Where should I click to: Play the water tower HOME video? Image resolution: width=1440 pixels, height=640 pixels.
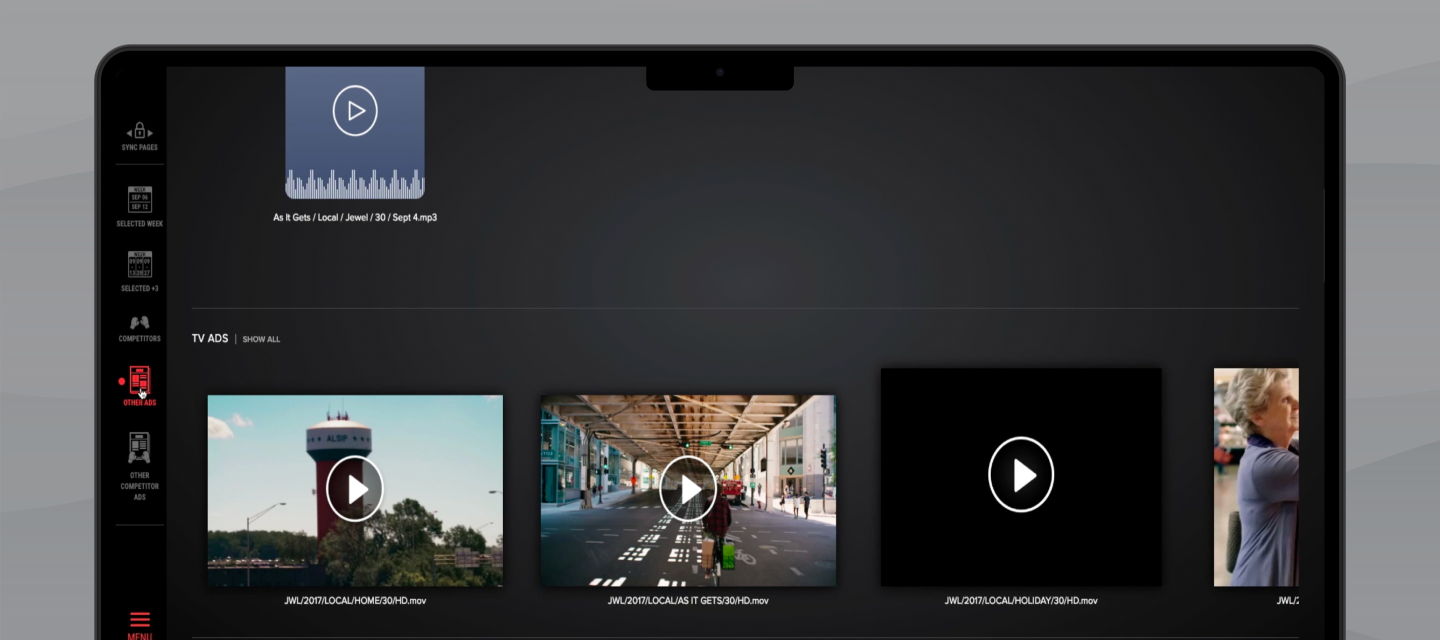[x=355, y=489]
